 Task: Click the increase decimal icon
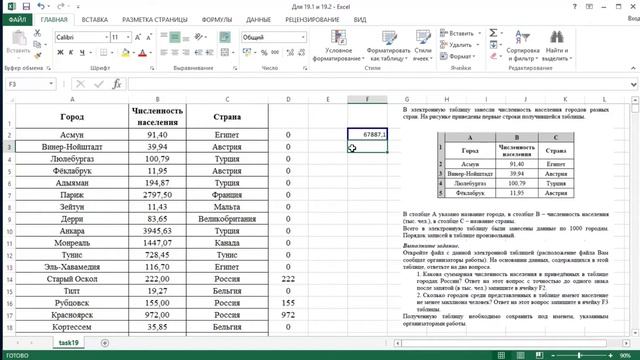[290, 52]
